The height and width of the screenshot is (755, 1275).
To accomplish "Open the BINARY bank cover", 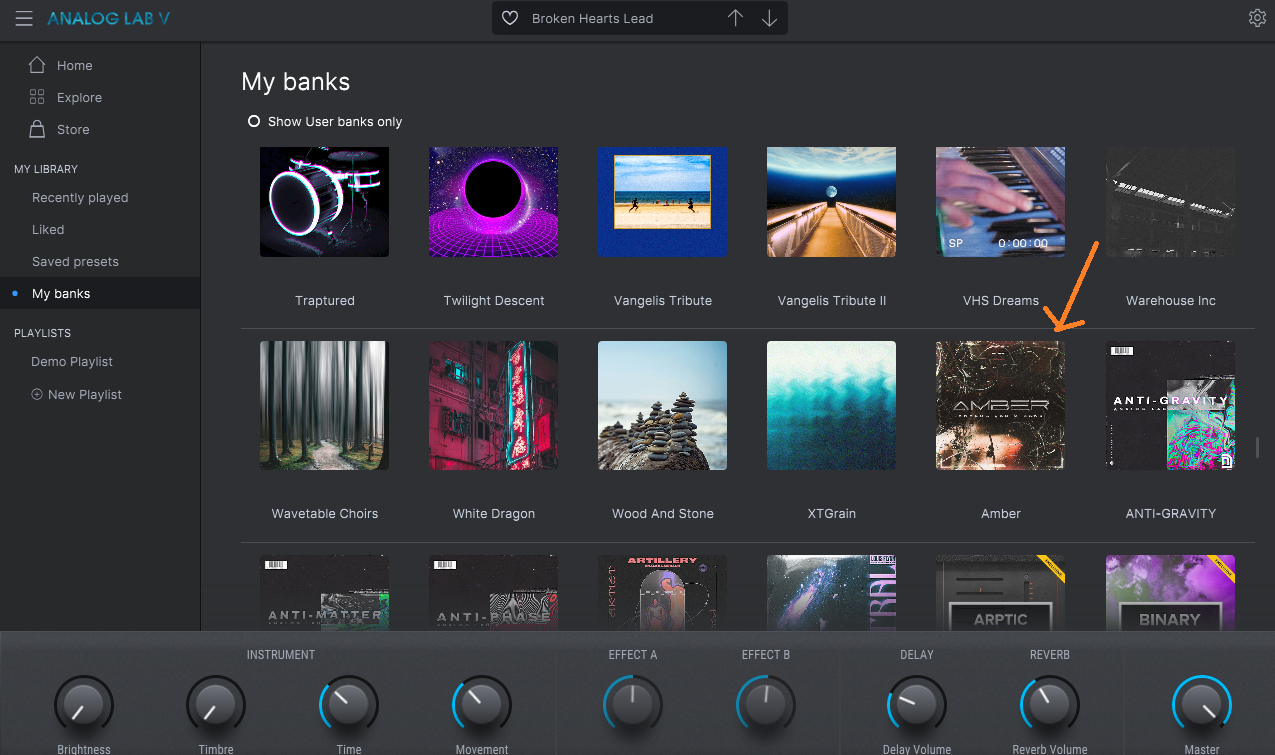I will [1170, 592].
